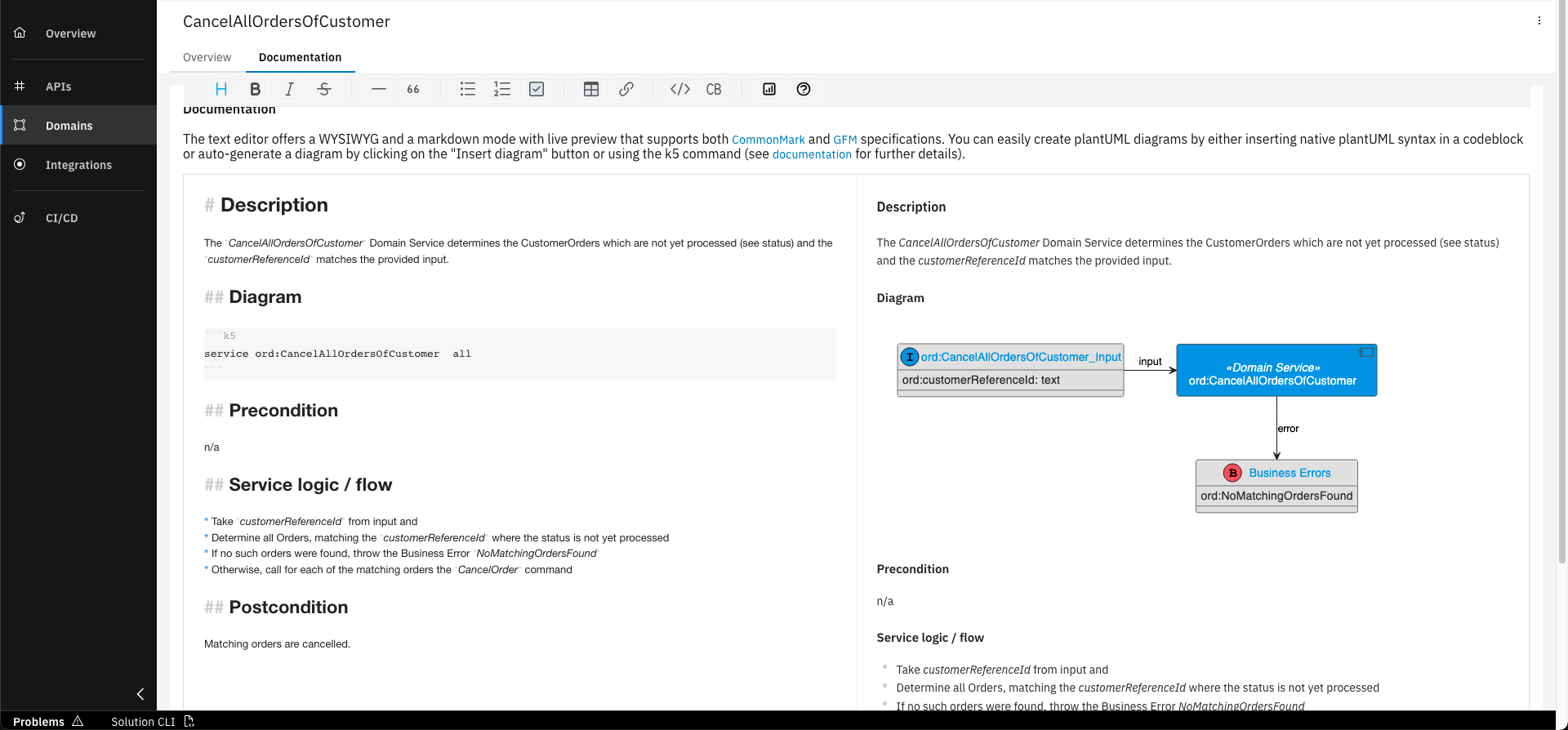Open the Overview sidebar item
The image size is (1568, 730).
(x=78, y=33)
